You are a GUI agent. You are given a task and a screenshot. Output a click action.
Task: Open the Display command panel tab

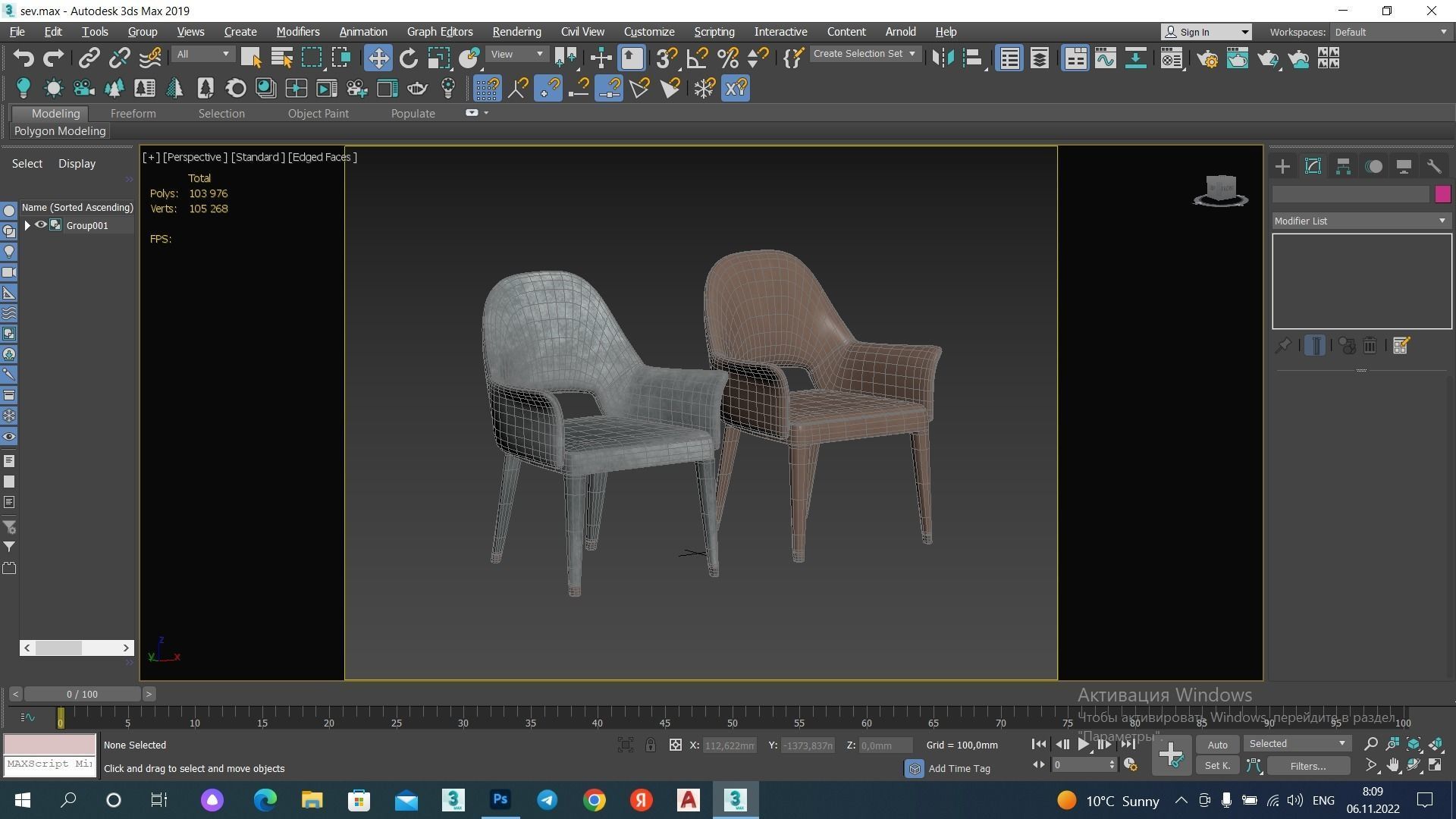pyautogui.click(x=1404, y=166)
